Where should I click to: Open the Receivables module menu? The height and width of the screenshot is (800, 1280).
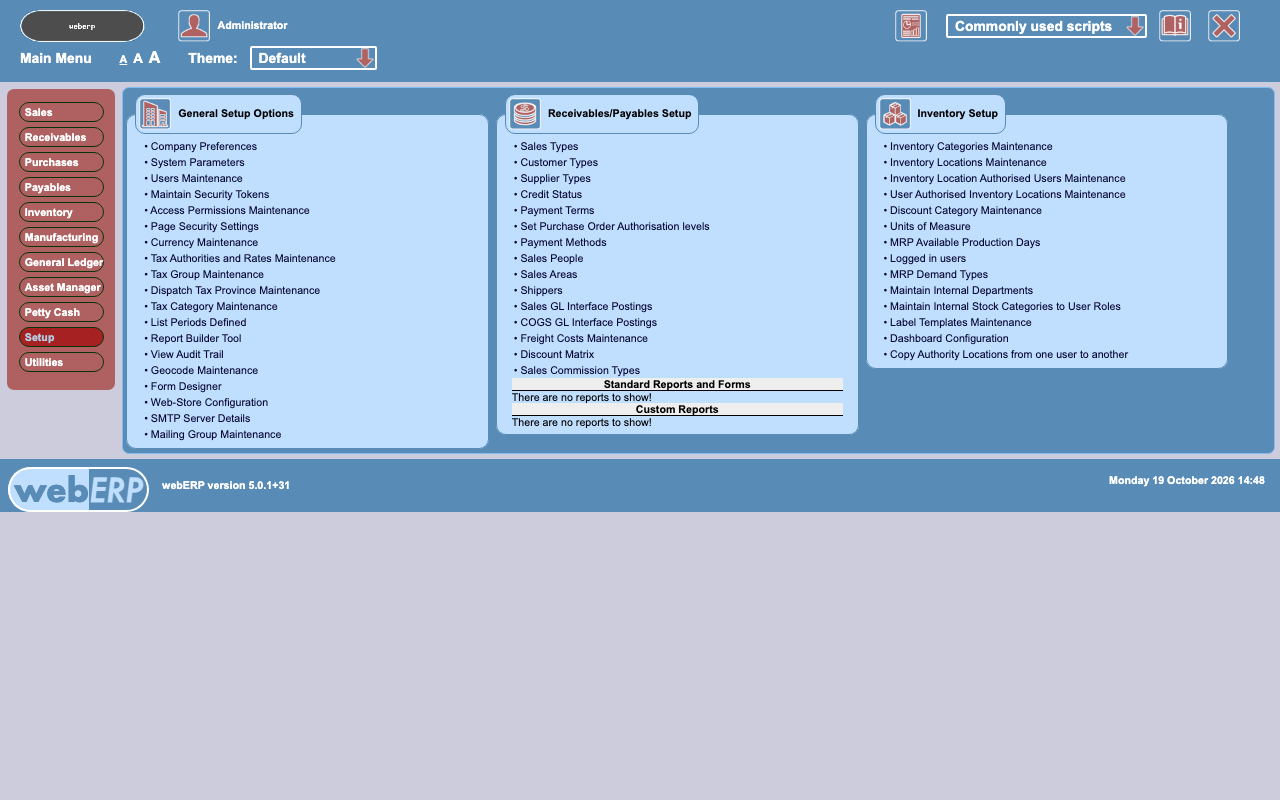click(61, 137)
